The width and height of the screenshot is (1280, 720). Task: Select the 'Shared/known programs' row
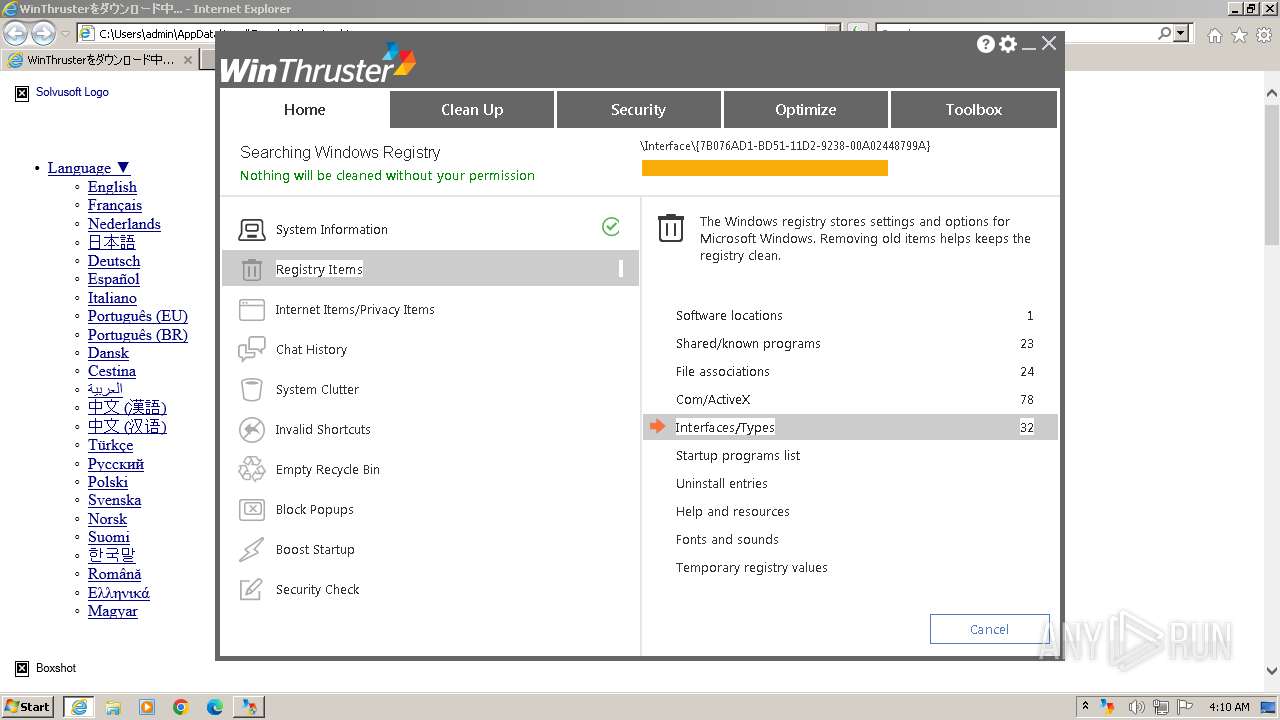(849, 344)
